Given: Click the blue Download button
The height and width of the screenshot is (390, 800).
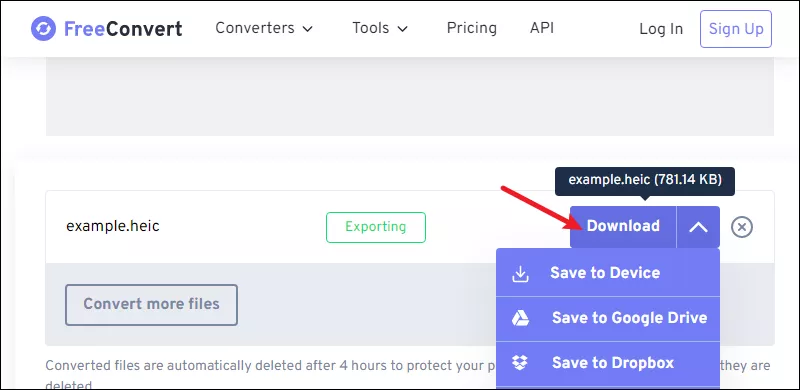Looking at the screenshot, I should tap(623, 227).
